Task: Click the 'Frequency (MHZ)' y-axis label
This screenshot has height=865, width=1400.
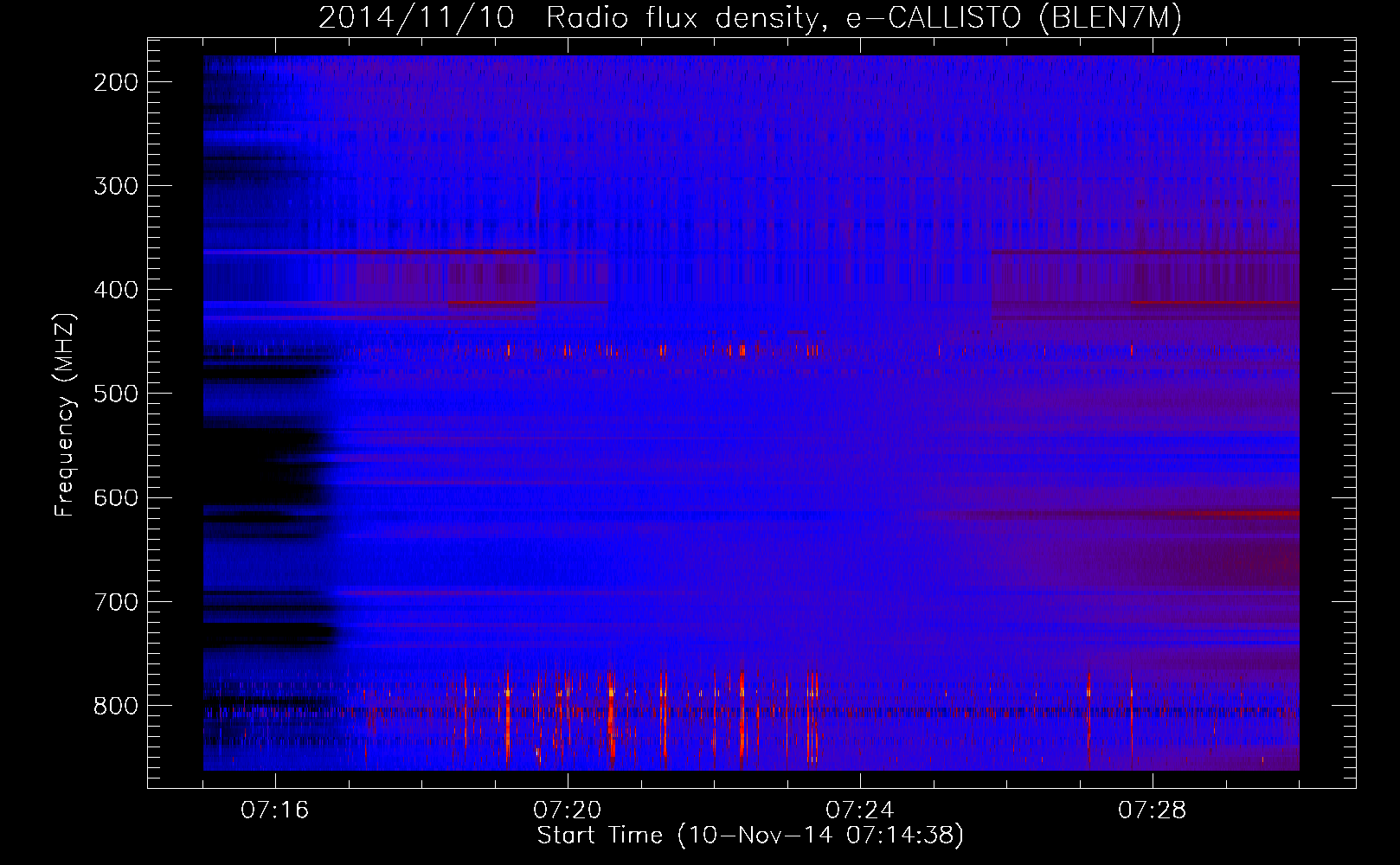Action: coord(65,415)
